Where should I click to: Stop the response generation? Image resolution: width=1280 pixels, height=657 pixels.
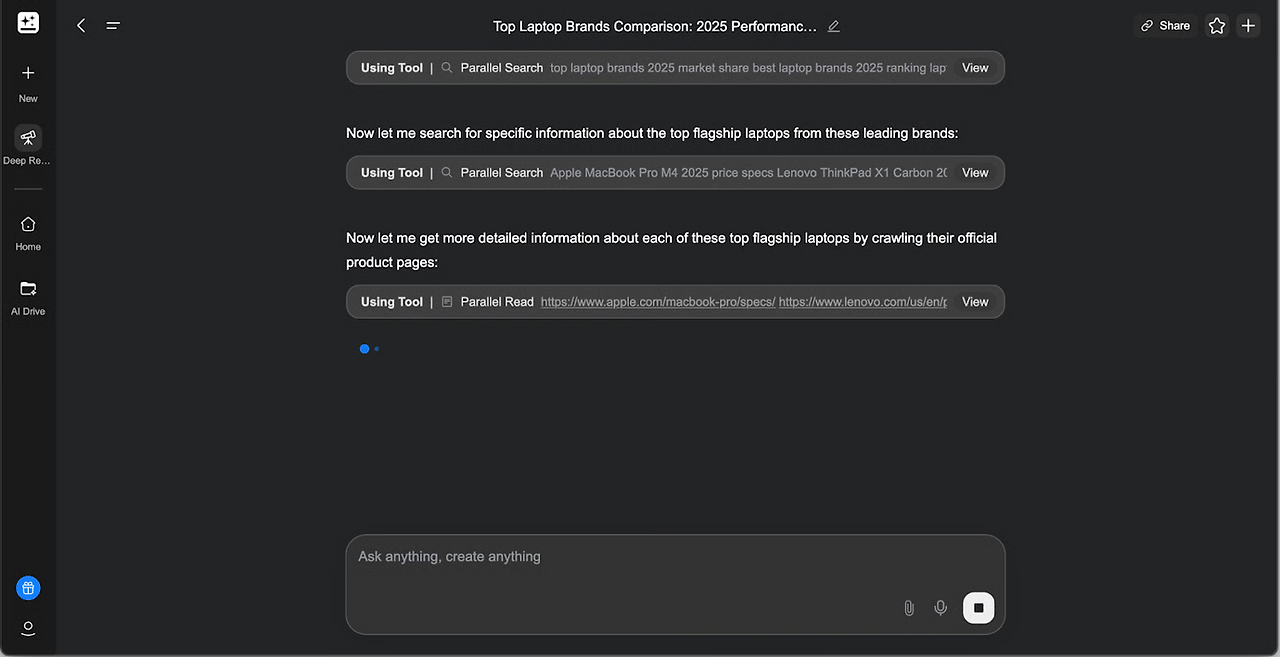[978, 607]
